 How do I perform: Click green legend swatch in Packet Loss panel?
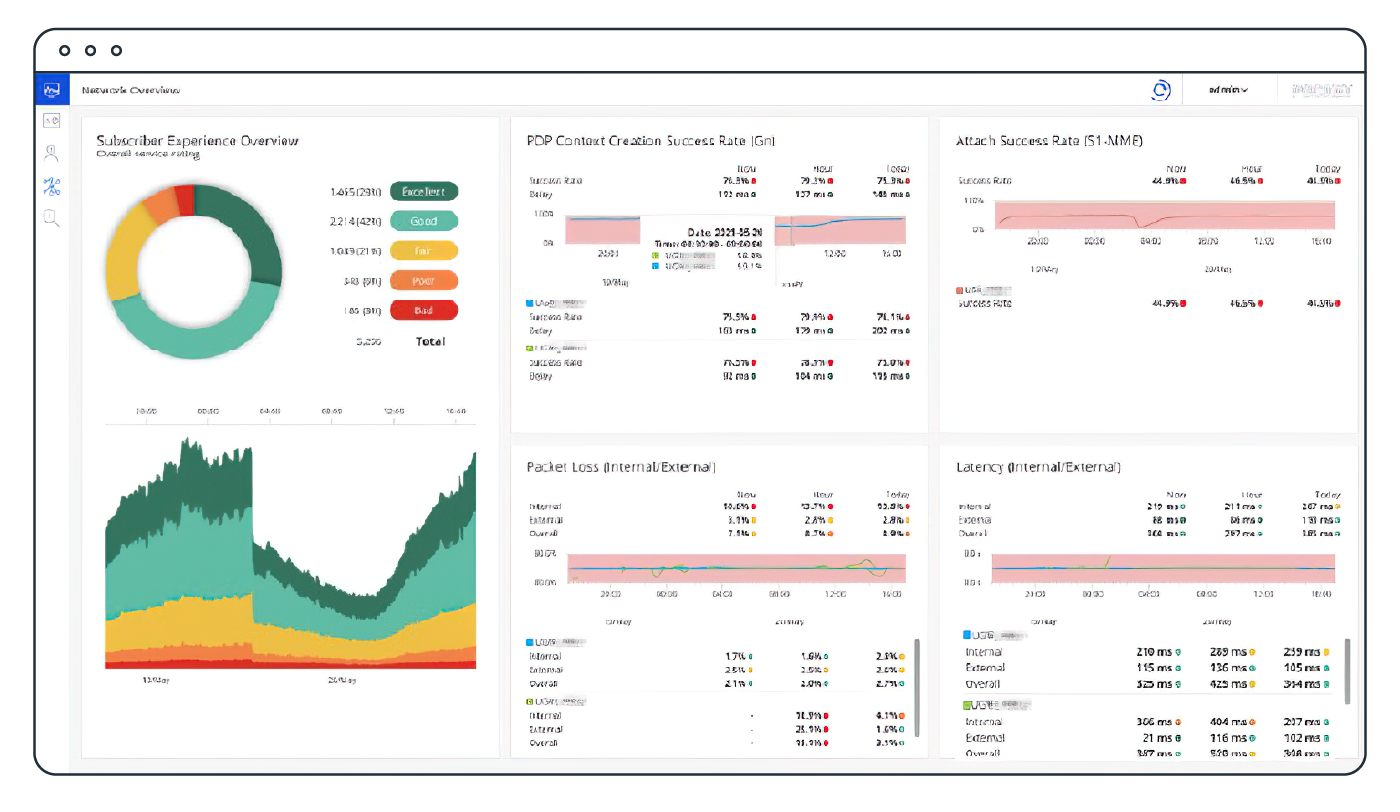tap(530, 702)
